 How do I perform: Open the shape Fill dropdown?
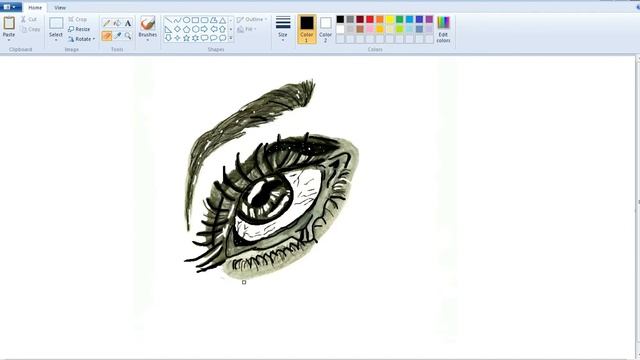pos(247,29)
